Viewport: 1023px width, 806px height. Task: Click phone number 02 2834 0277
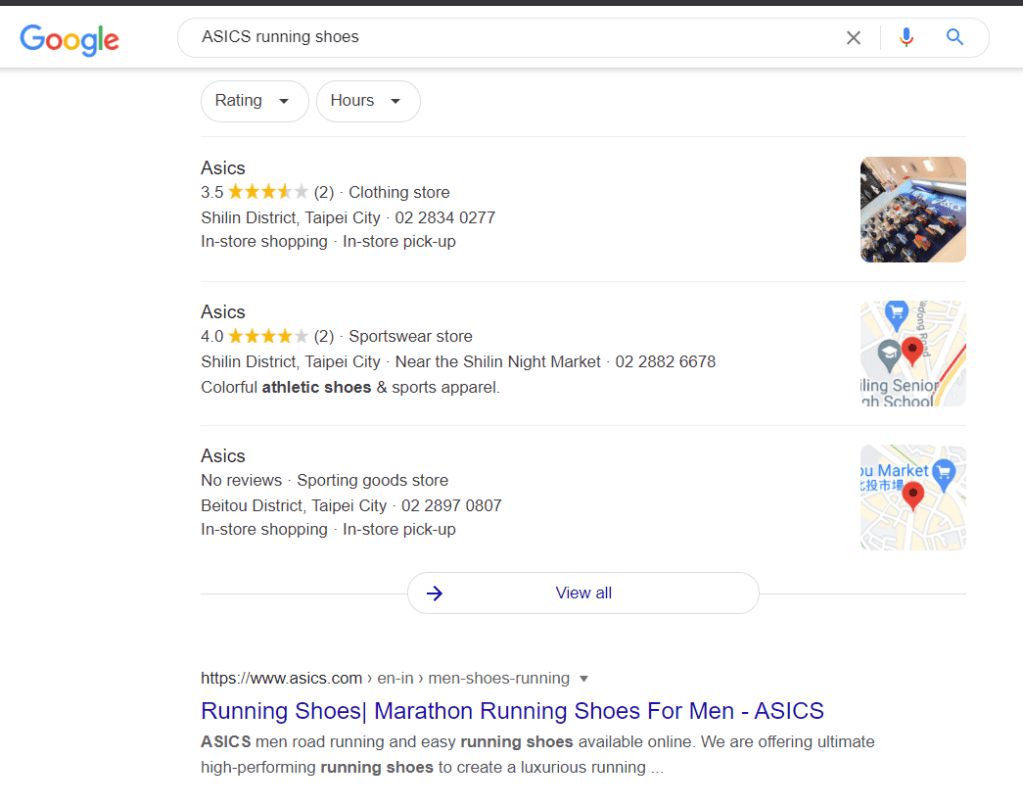445,218
